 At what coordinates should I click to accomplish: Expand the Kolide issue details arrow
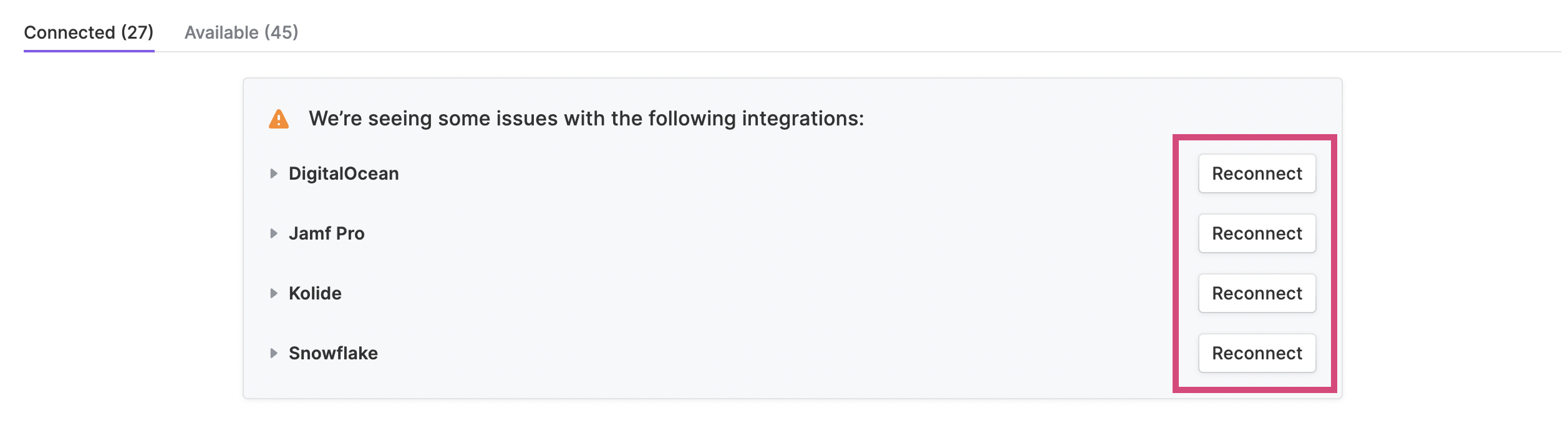[x=273, y=293]
